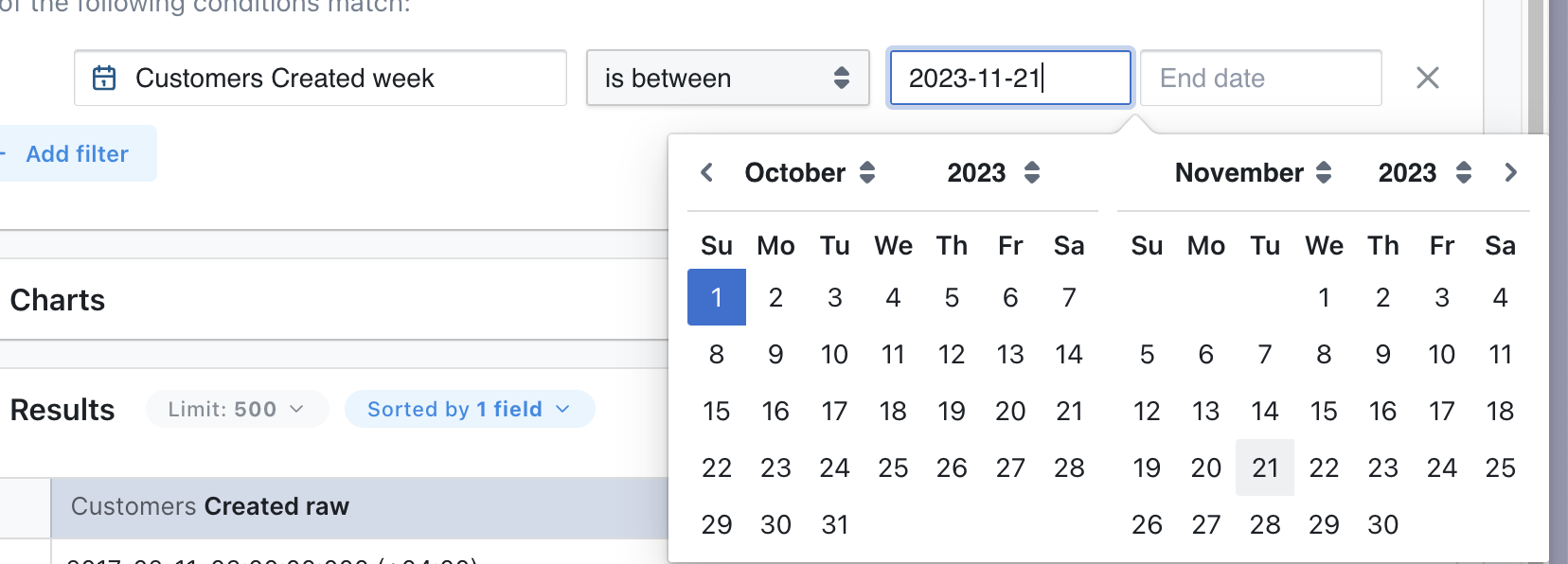
Task: Click the year stepper next to November
Action: [1465, 172]
